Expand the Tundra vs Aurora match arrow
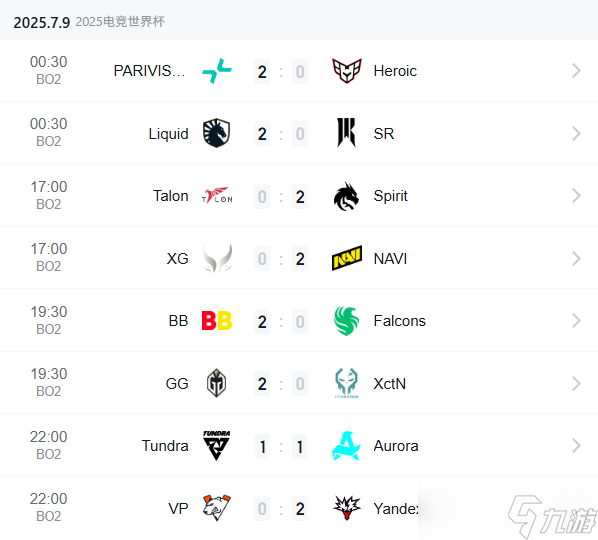The width and height of the screenshot is (598, 540). (576, 445)
